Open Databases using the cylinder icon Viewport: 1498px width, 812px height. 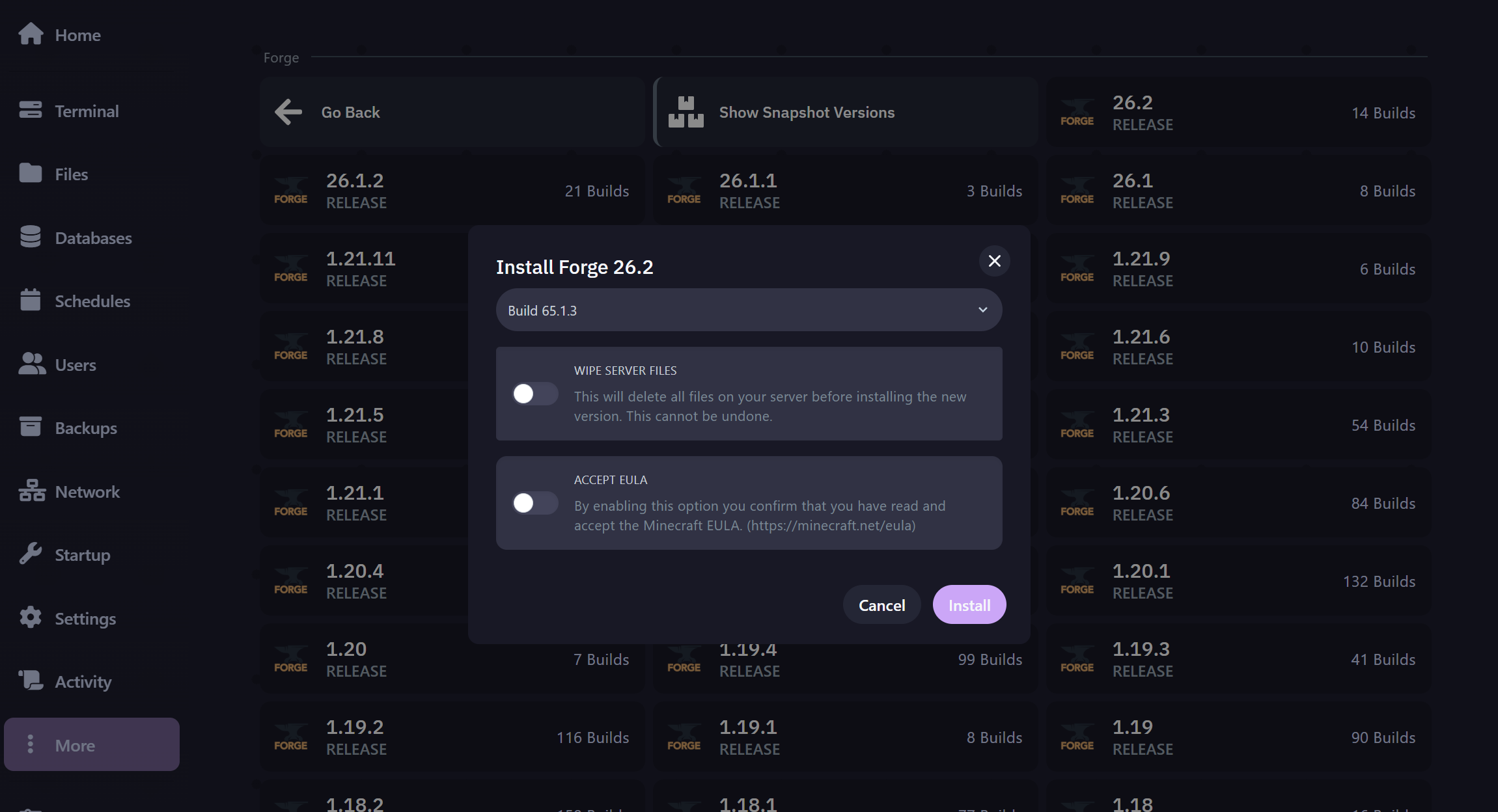pyautogui.click(x=31, y=237)
